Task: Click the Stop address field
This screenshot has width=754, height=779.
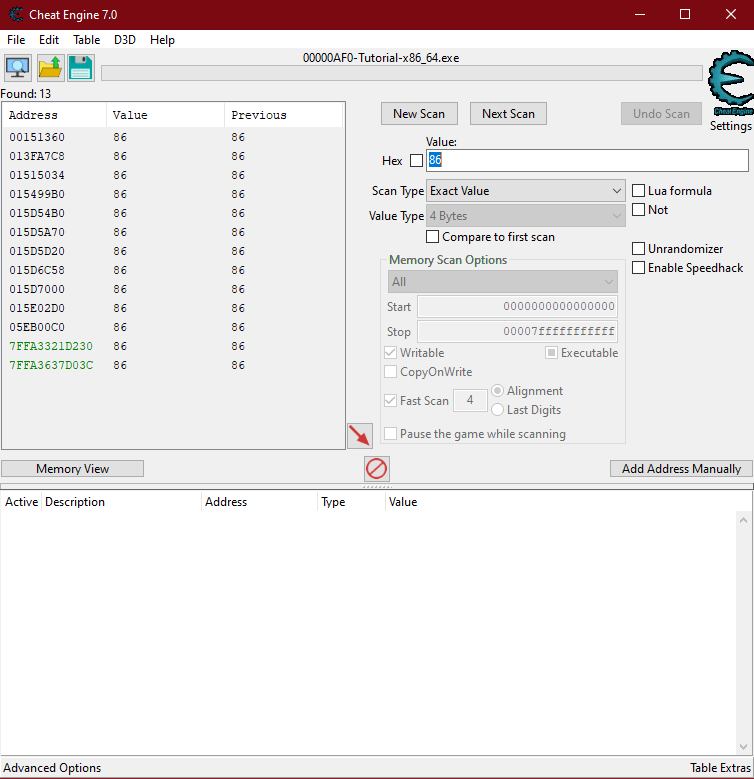Action: pyautogui.click(x=517, y=331)
